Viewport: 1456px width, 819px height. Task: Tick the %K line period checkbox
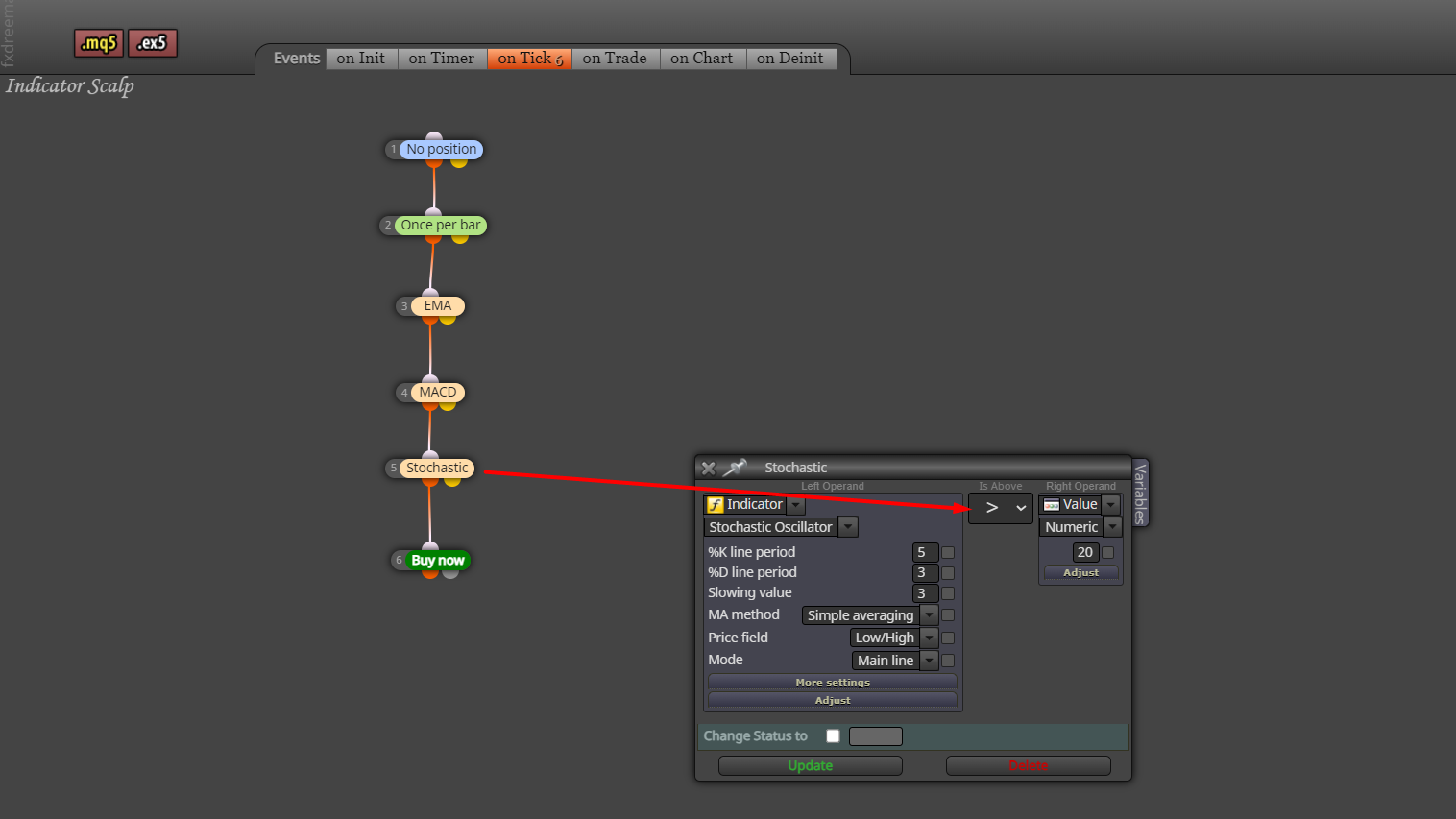coord(948,553)
